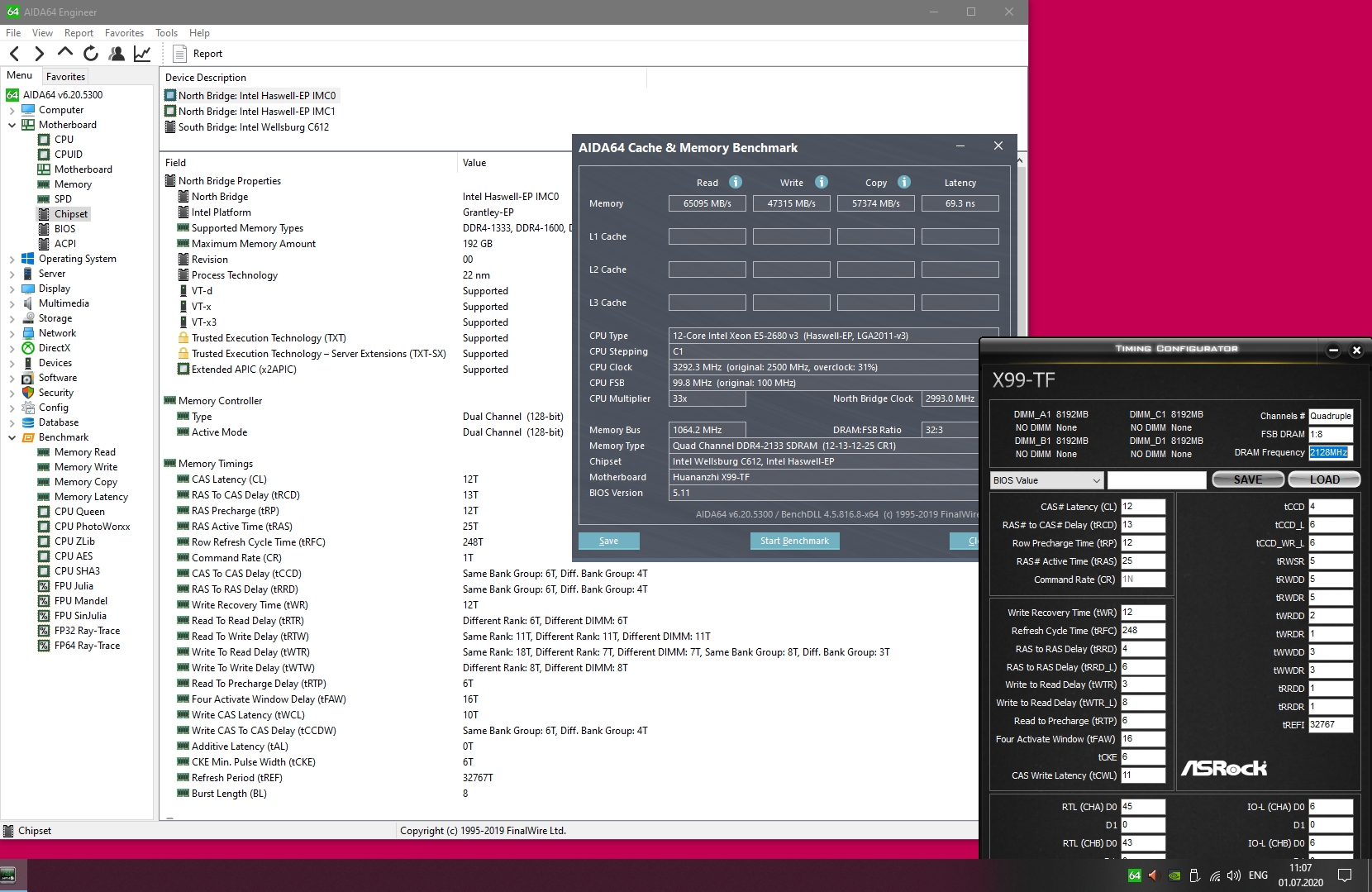Select the FPU Julia benchmark
This screenshot has height=892, width=1372.
point(74,586)
